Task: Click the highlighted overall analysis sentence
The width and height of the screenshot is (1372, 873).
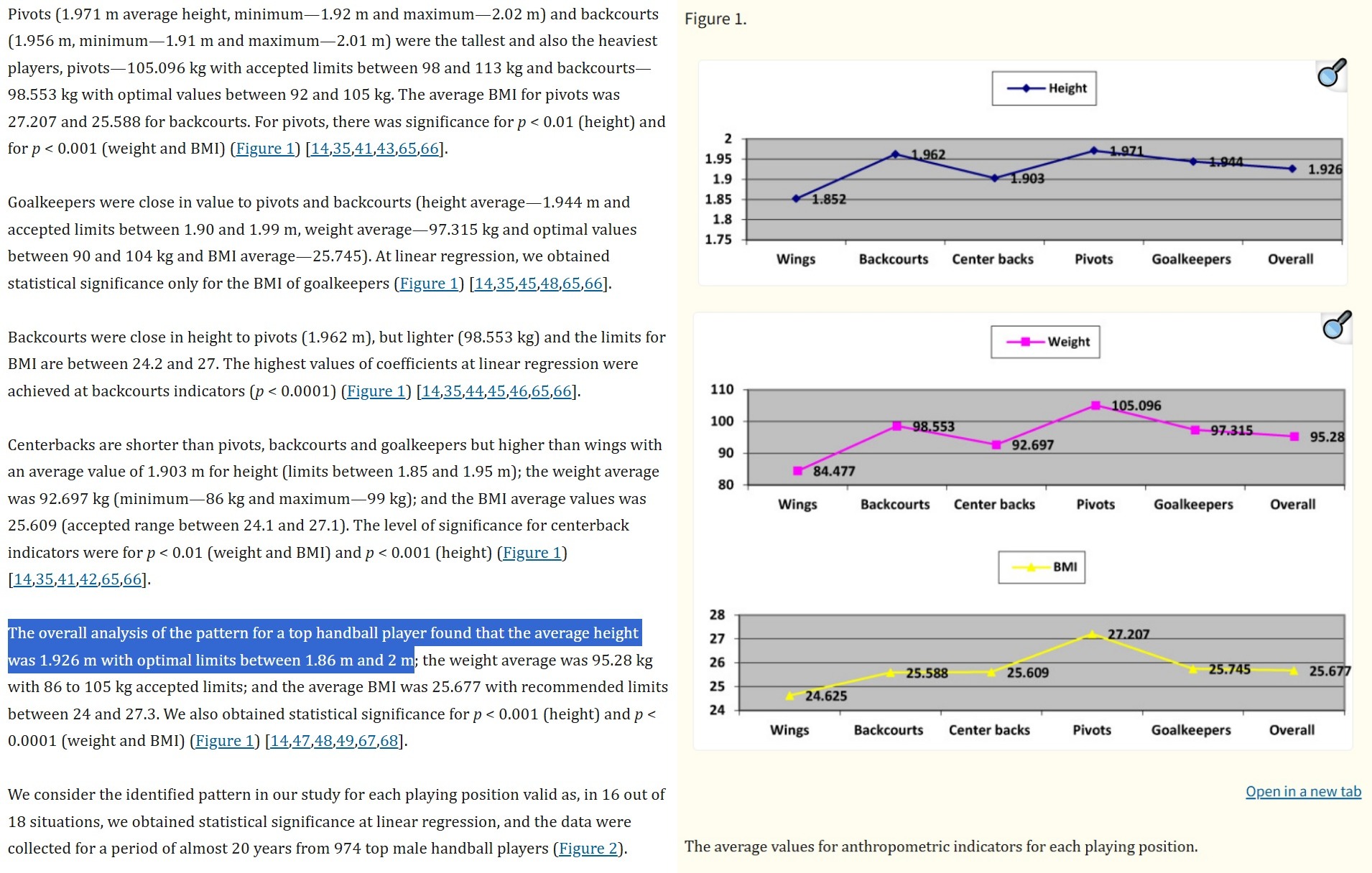Action: [x=324, y=646]
